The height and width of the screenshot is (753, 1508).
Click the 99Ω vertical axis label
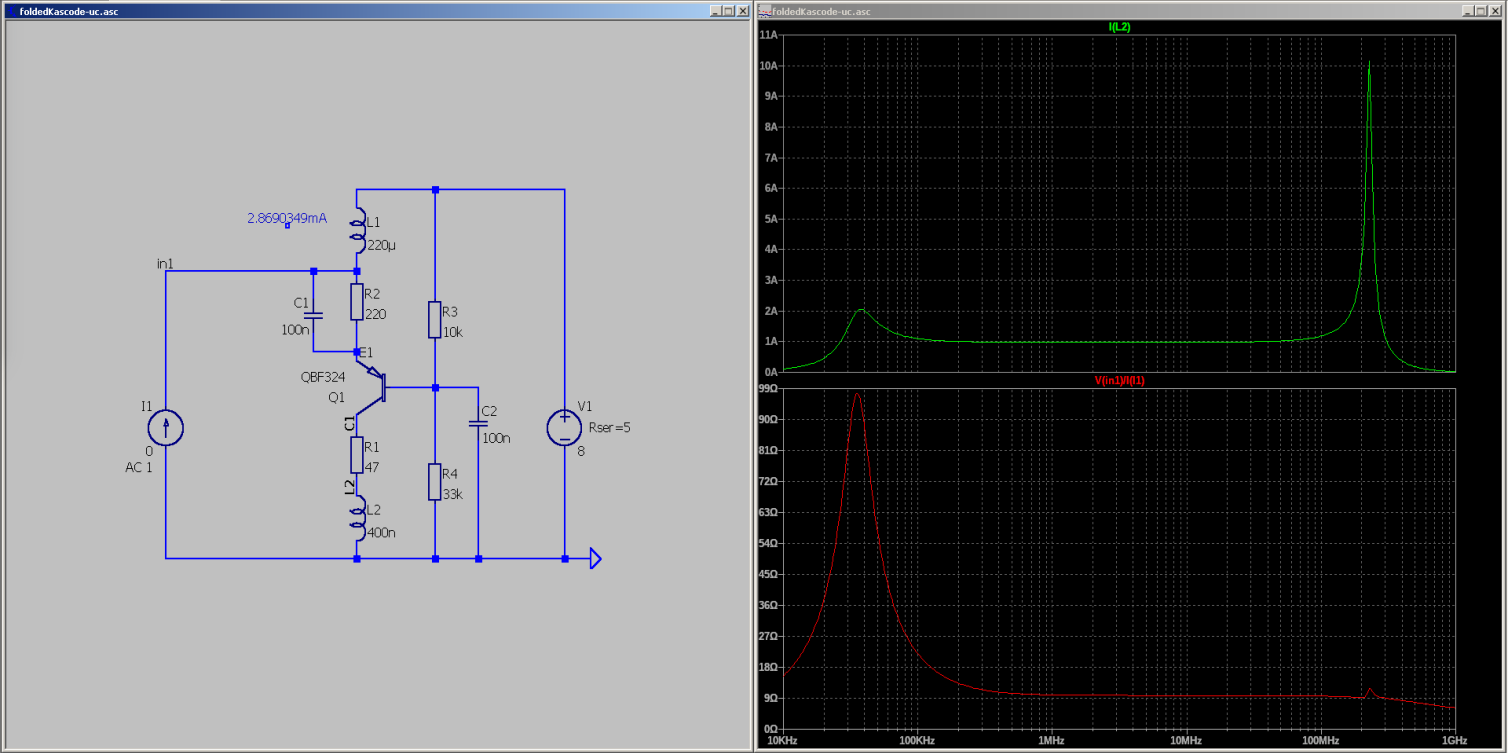click(x=769, y=387)
